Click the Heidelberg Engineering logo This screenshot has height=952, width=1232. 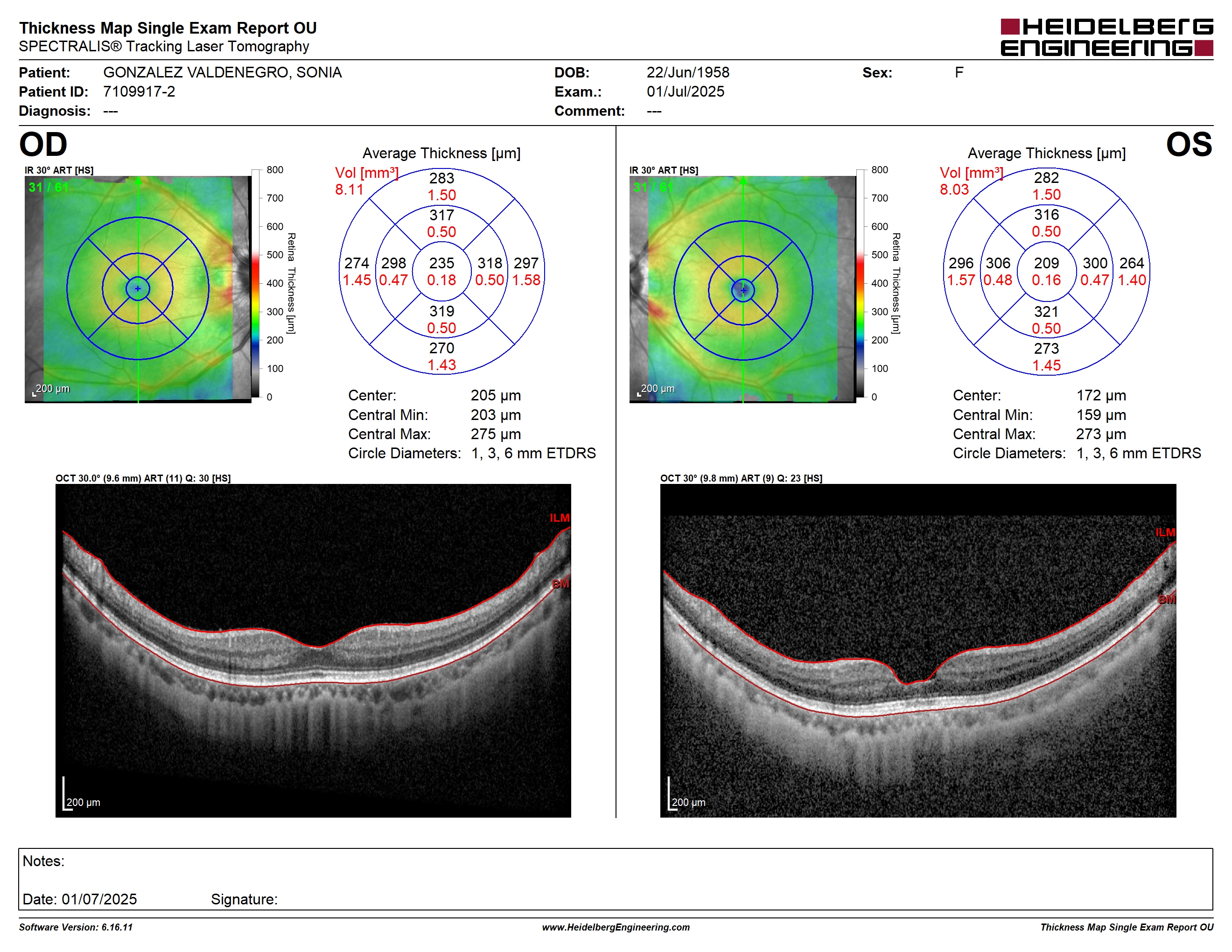1106,37
